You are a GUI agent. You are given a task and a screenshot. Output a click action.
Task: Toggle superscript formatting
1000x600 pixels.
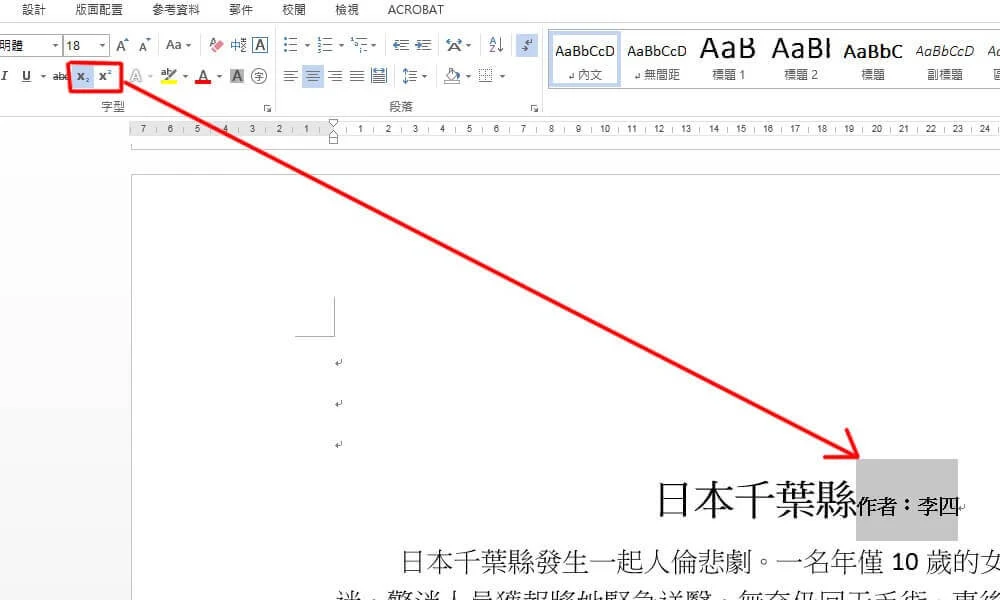coord(105,76)
